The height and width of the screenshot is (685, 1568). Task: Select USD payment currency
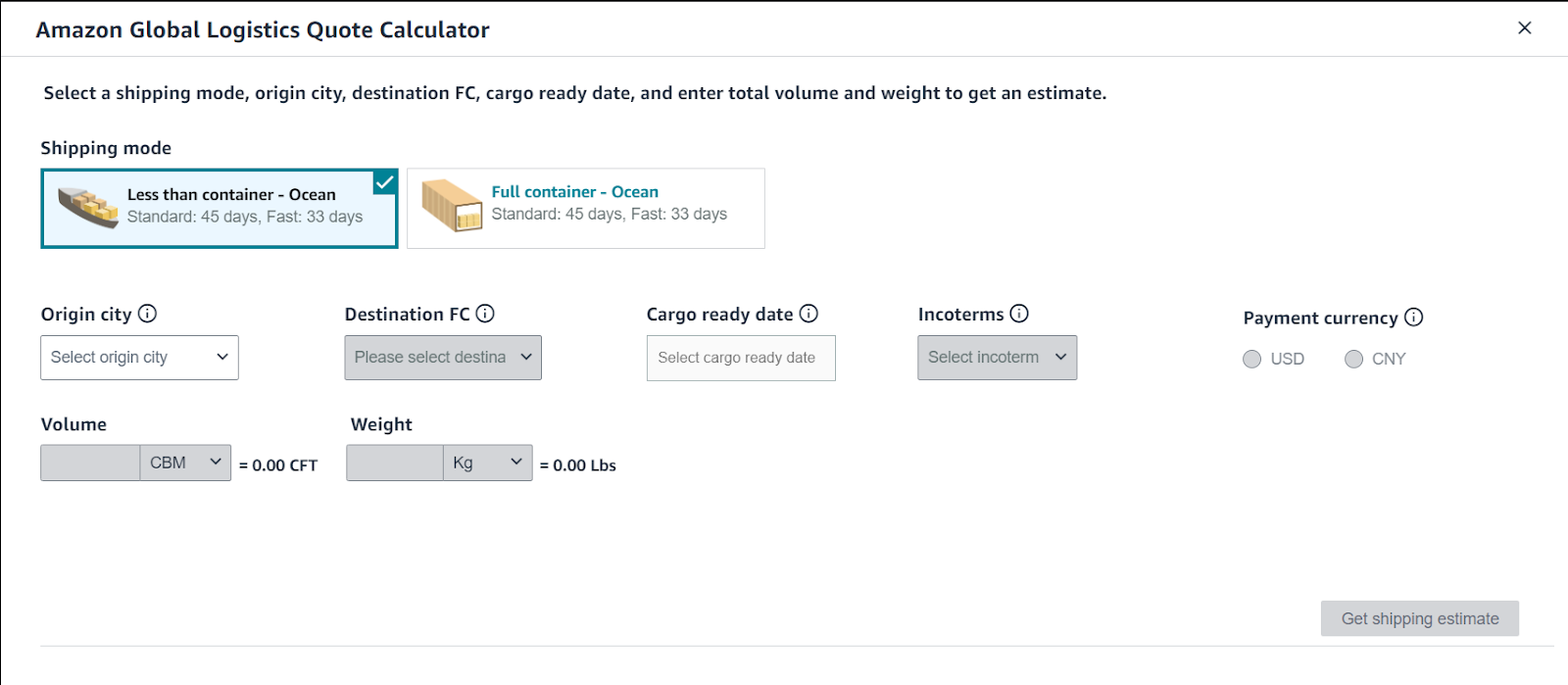(x=1251, y=359)
